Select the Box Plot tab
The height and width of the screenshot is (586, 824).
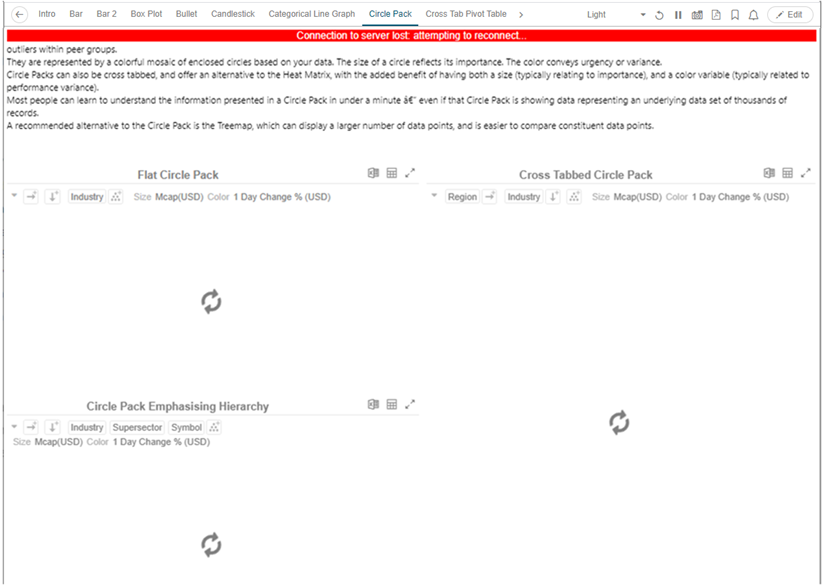[x=147, y=14]
